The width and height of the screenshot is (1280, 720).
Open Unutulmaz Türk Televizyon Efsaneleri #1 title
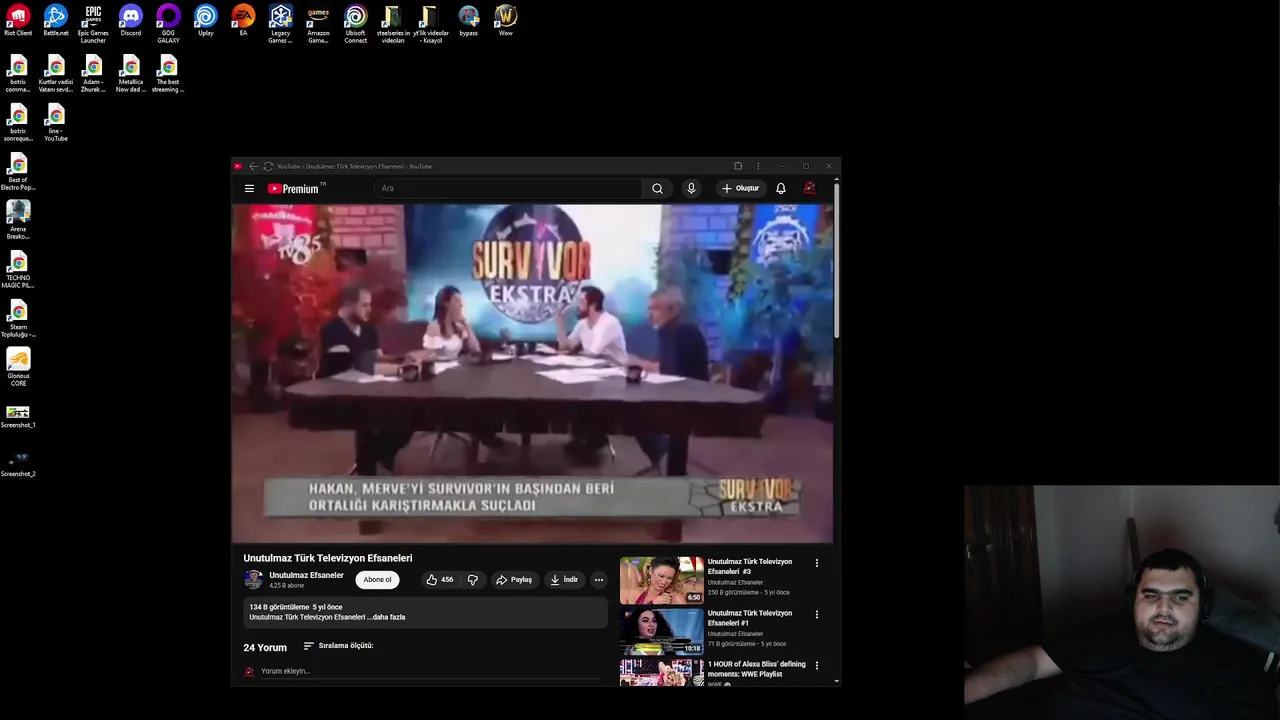(x=750, y=618)
